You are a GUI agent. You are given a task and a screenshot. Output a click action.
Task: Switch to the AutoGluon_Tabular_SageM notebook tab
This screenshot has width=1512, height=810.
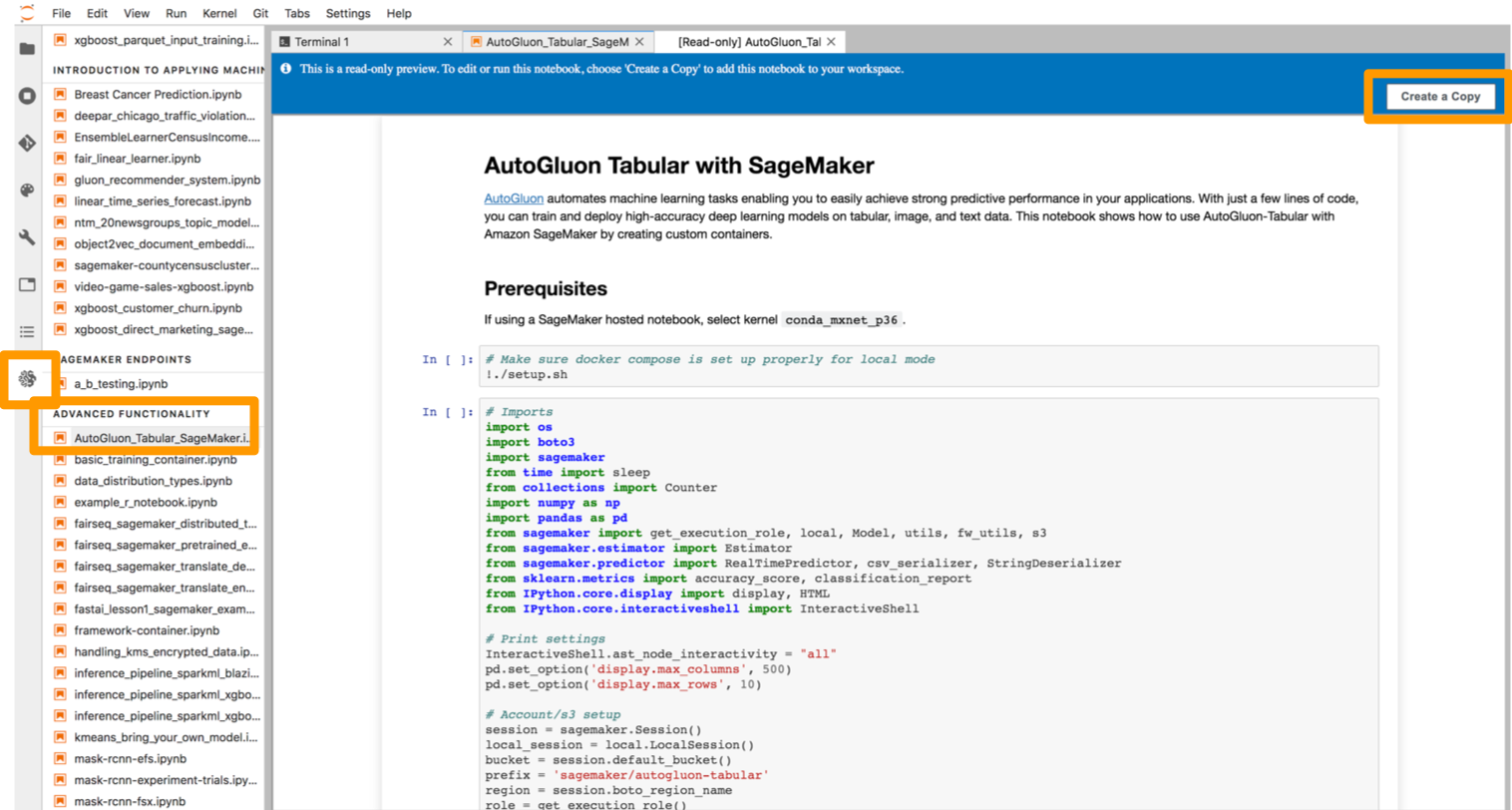coord(557,42)
